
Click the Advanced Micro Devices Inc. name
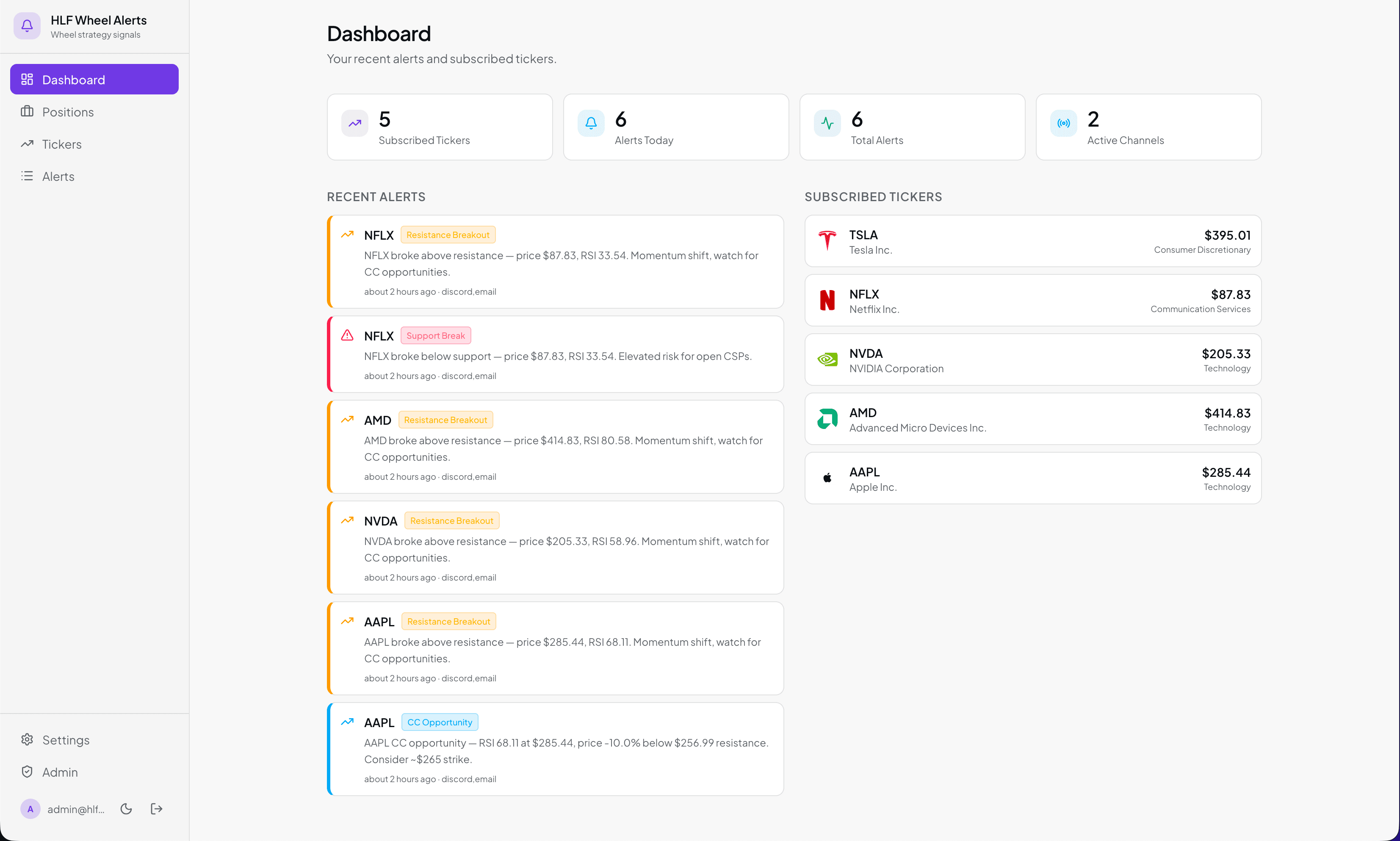(x=918, y=428)
